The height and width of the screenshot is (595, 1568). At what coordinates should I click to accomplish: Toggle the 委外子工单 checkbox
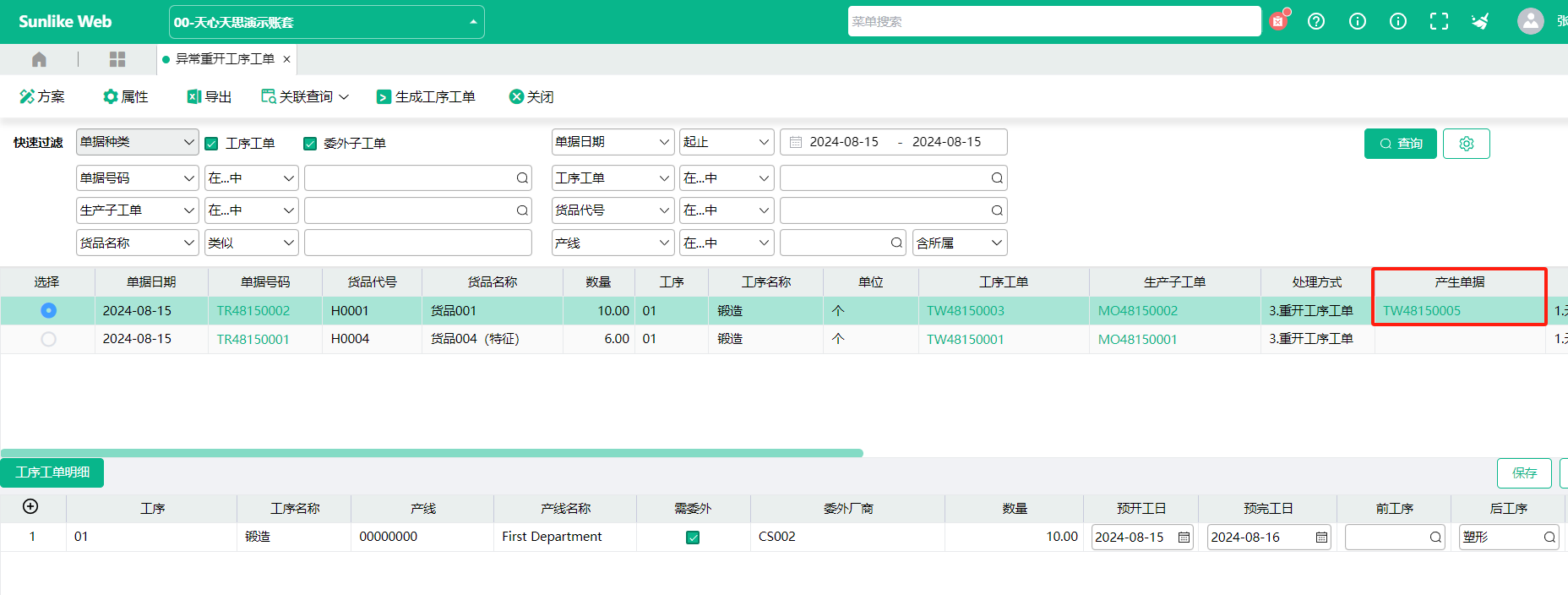(x=310, y=144)
